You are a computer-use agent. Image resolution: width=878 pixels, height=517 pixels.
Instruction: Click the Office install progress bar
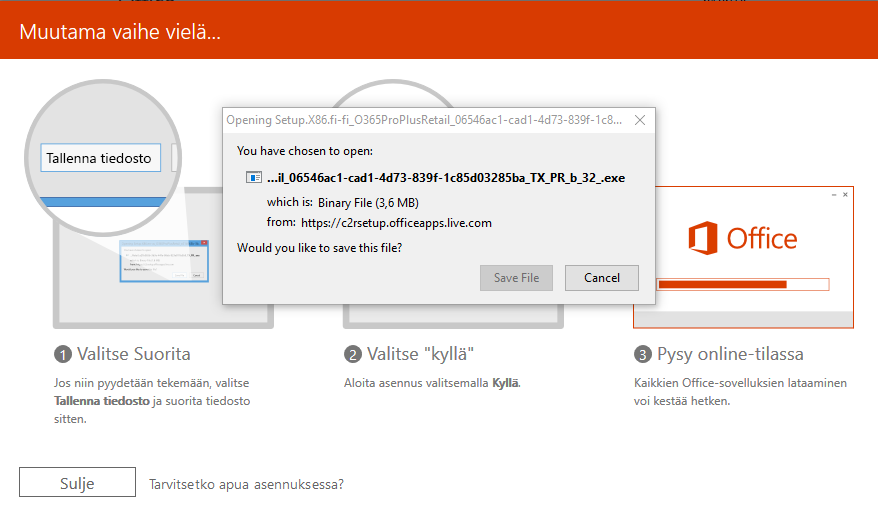(742, 285)
